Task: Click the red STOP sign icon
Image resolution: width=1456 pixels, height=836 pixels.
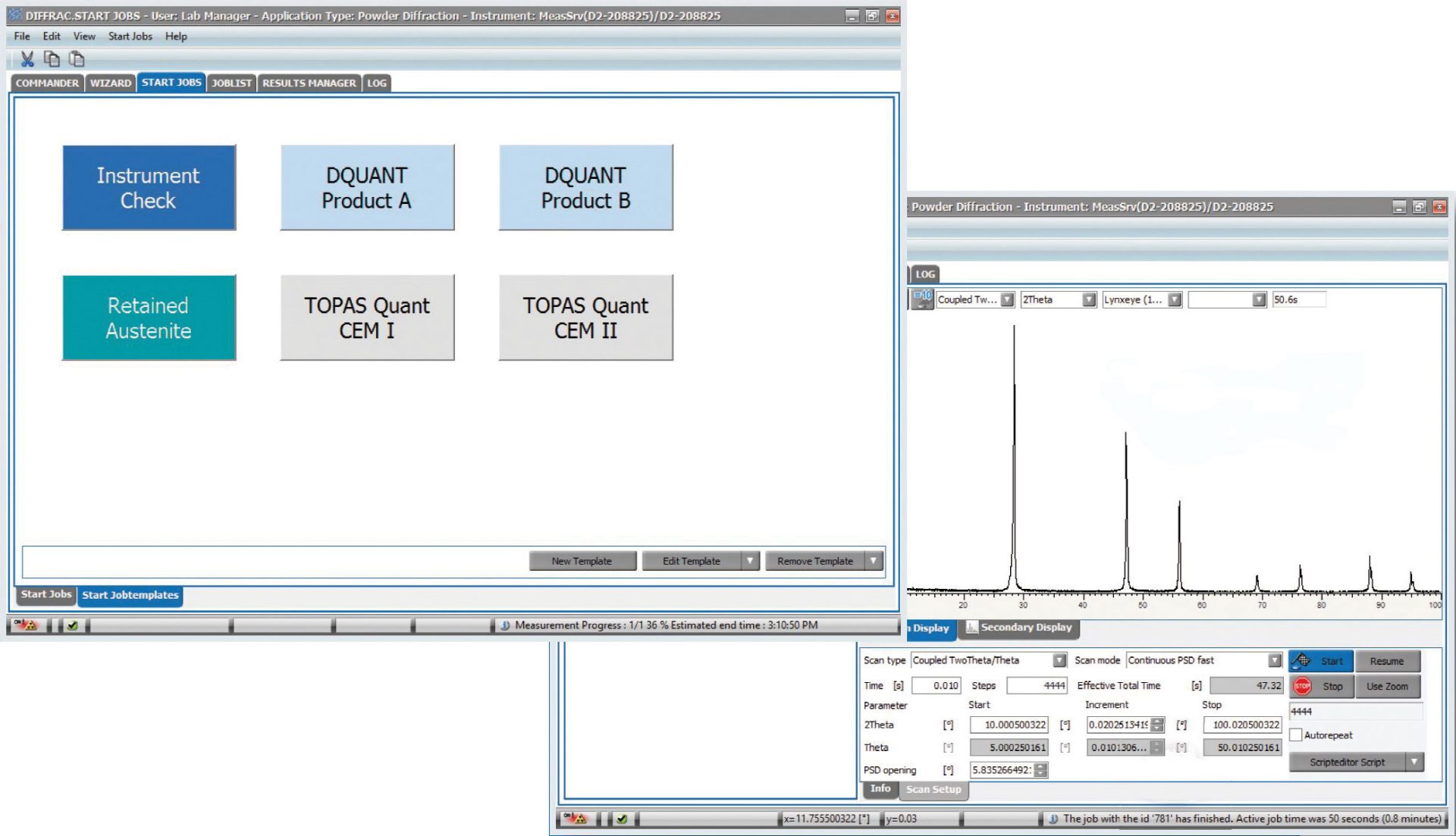Action: point(1302,686)
